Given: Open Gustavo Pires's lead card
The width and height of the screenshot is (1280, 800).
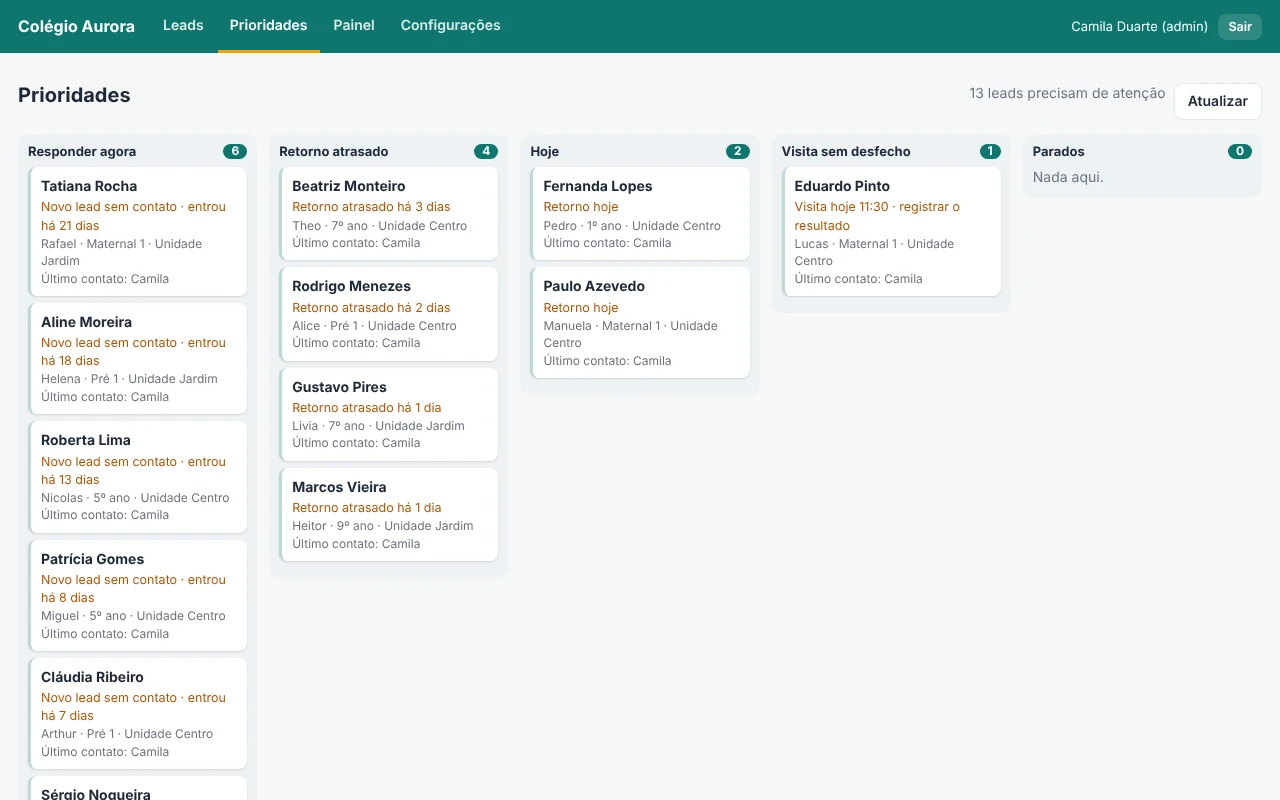Looking at the screenshot, I should tap(389, 414).
